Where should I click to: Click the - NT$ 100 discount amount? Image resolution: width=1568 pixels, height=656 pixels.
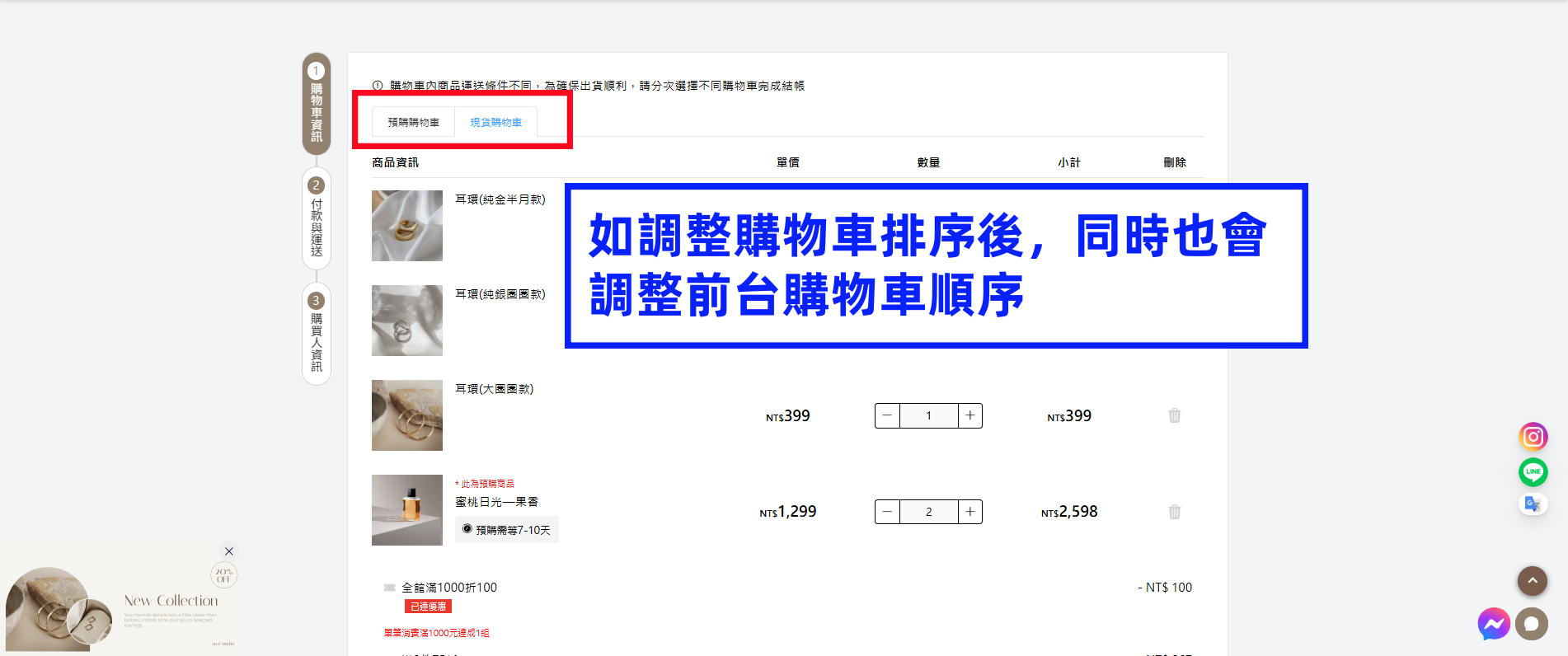pos(1165,588)
